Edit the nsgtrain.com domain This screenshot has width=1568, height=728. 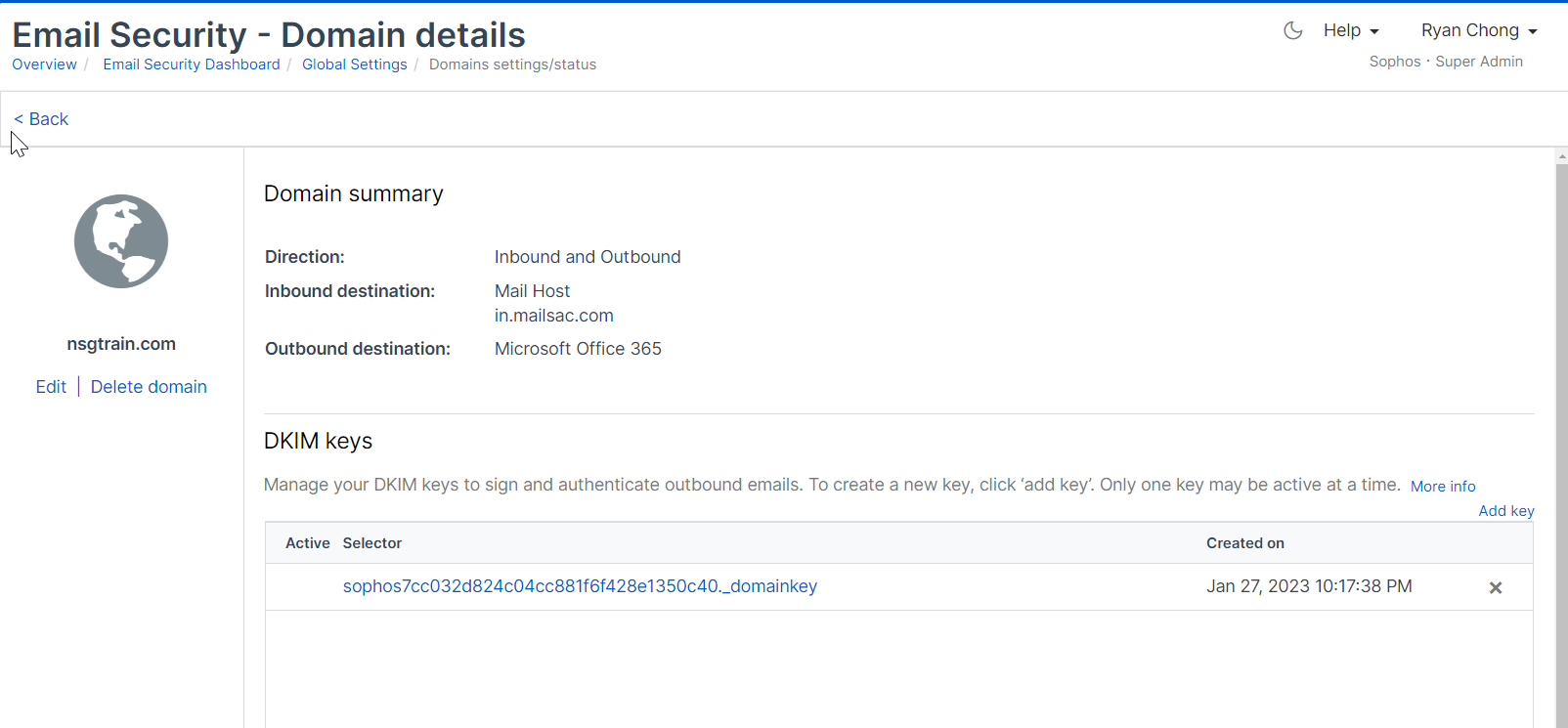point(51,387)
